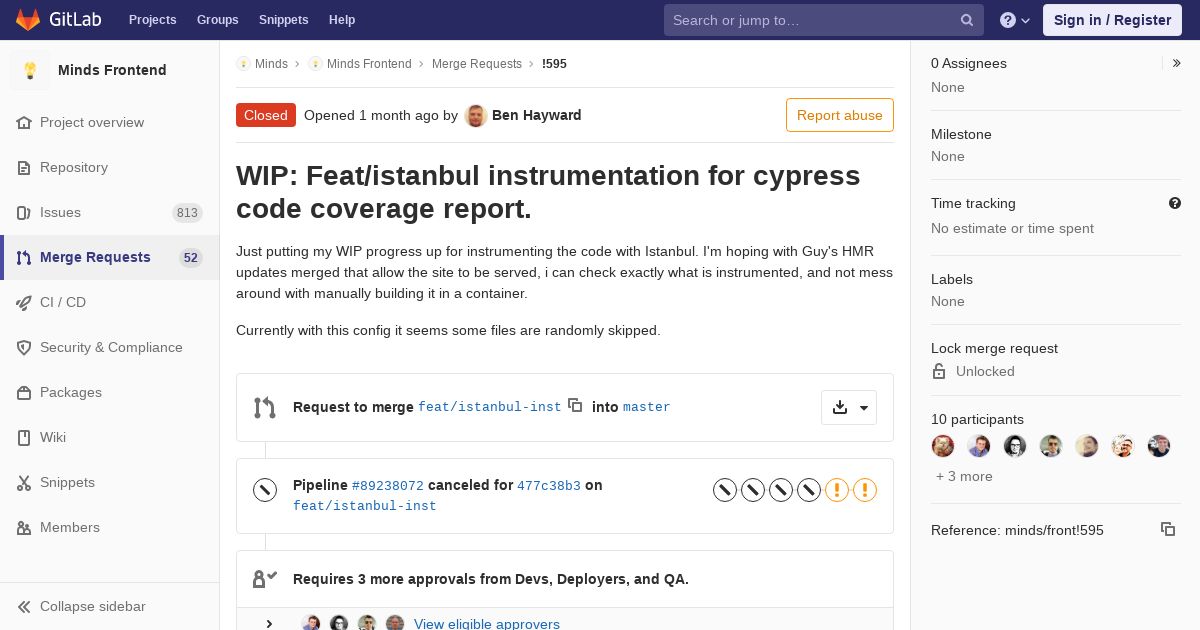Click first participant avatar
Viewport: 1200px width, 630px height.
tap(943, 446)
